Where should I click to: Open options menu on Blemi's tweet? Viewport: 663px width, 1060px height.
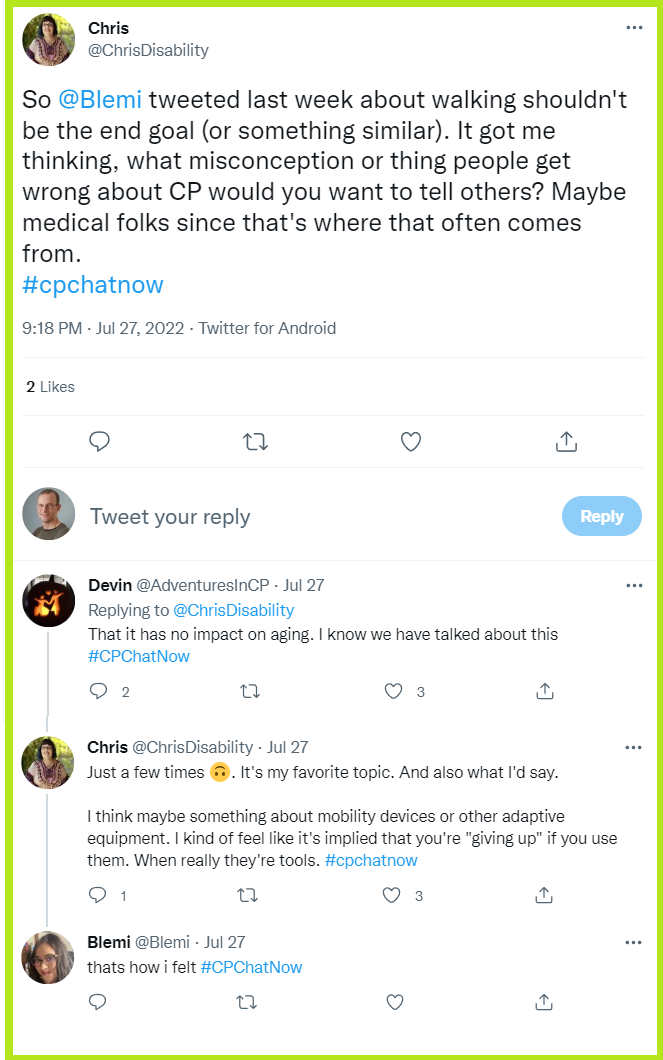click(x=634, y=942)
